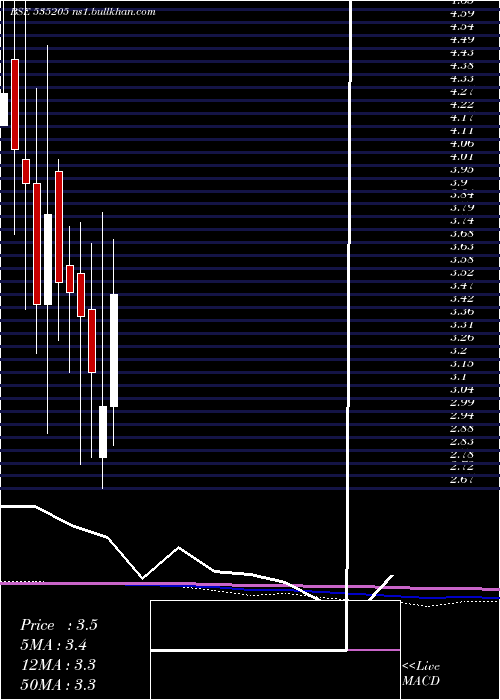Screen dimensions: 500x700
Task: Click the 2.94 price axis label
Action: tap(462, 415)
